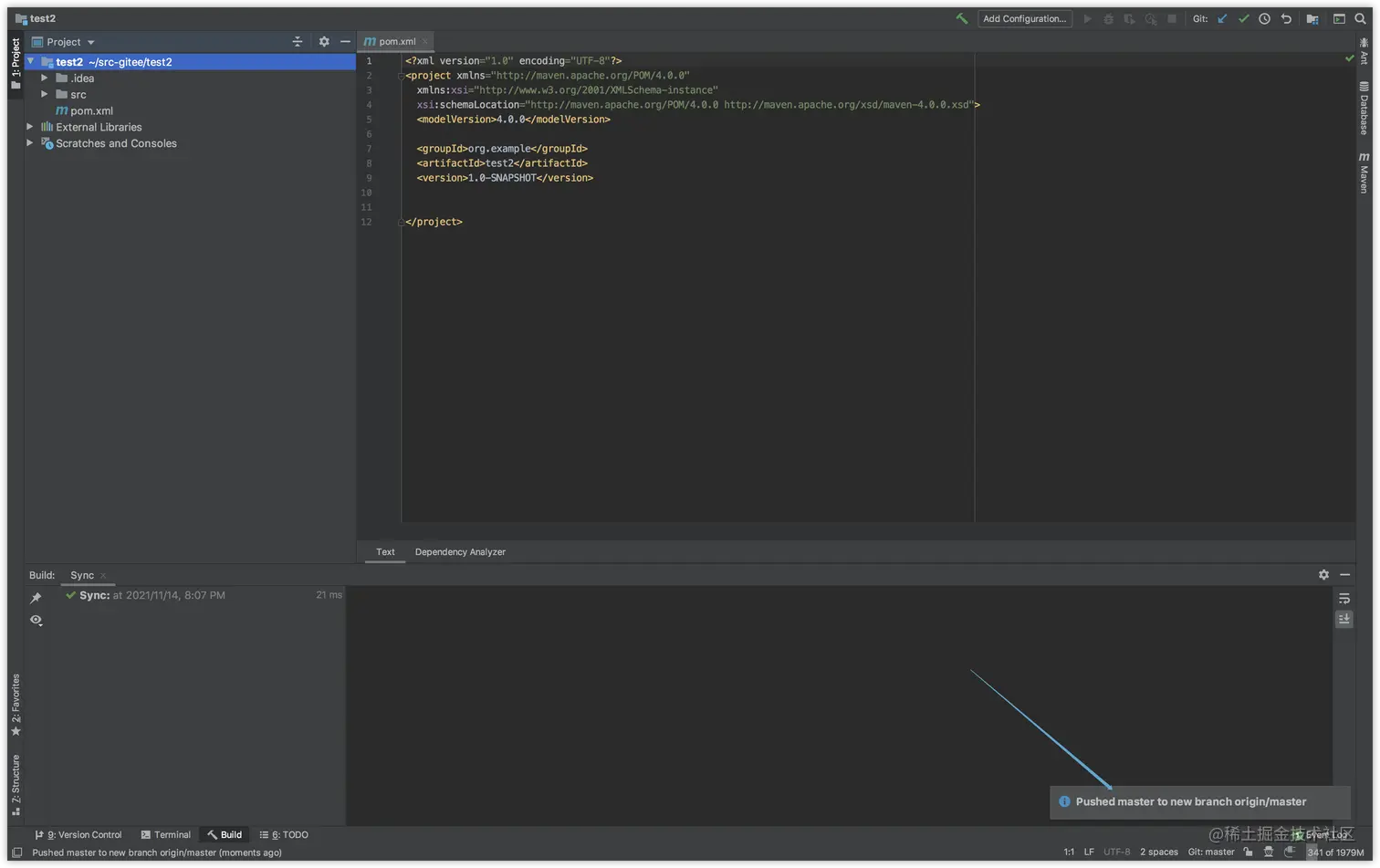This screenshot has height=868, width=1380.
Task: Open the Ant side panel
Action: click(x=1364, y=50)
